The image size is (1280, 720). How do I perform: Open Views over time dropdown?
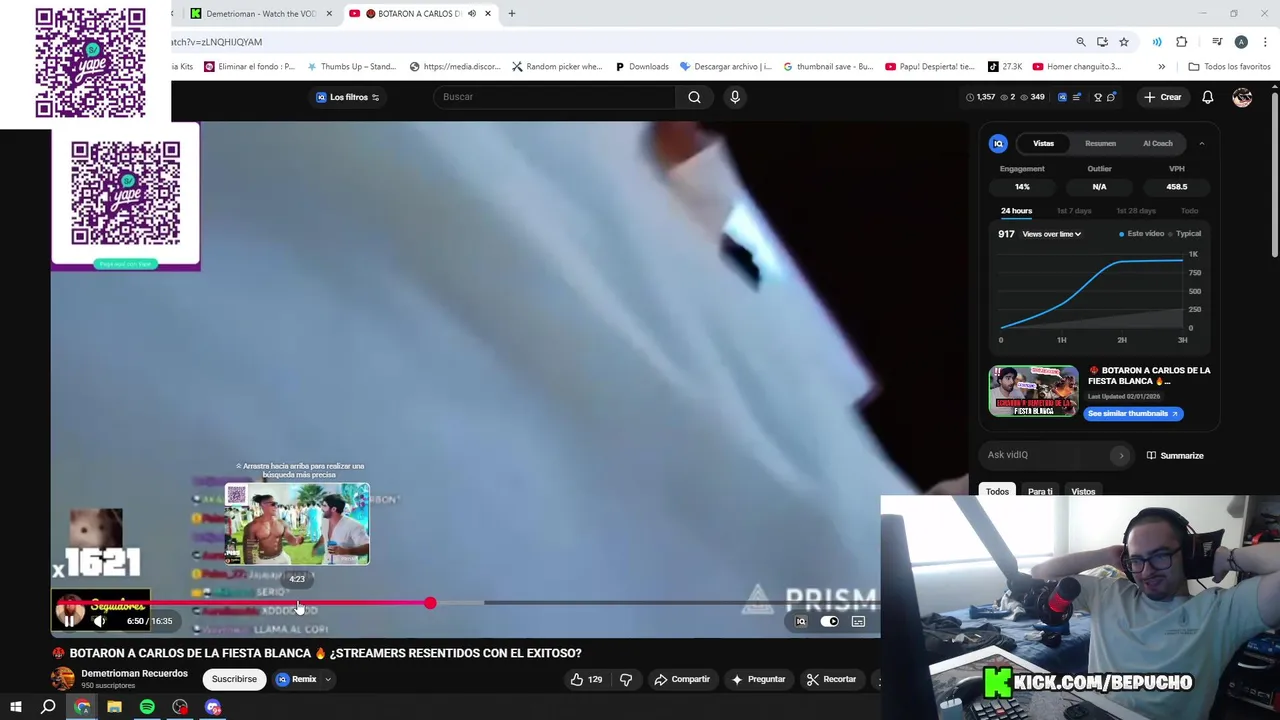[1051, 234]
